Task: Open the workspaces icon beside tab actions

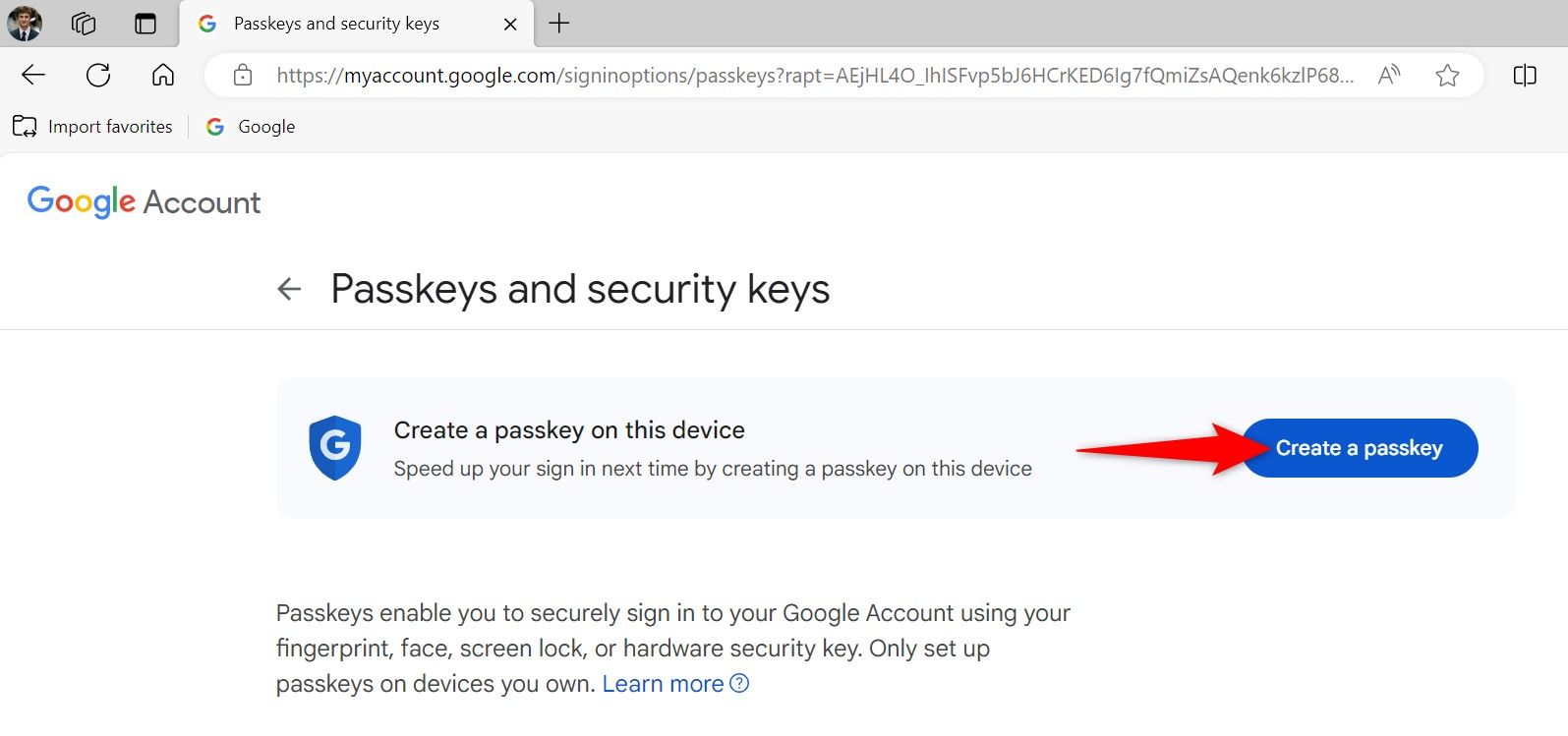Action: (84, 23)
